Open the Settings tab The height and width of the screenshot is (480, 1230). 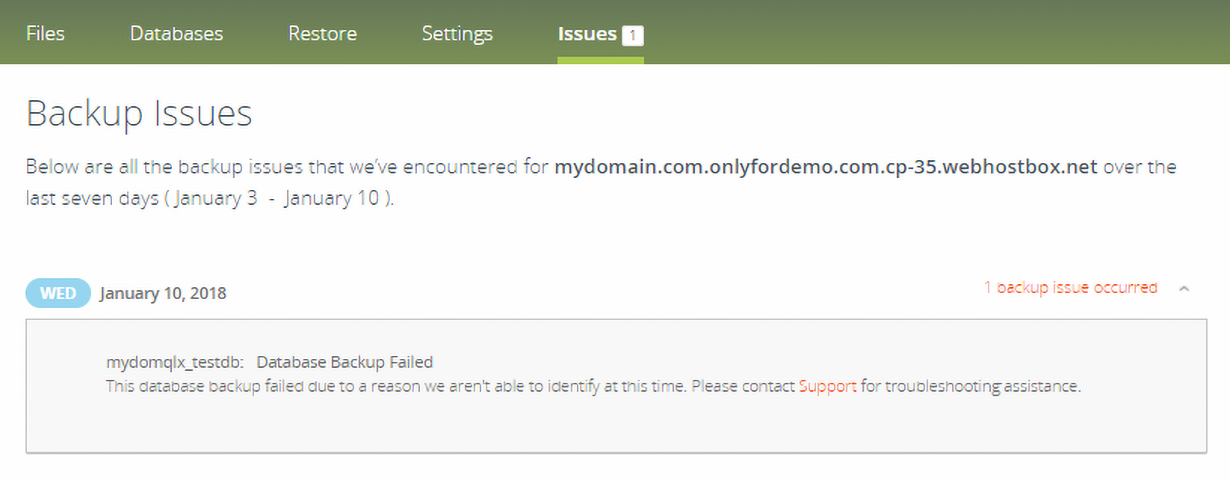click(457, 34)
